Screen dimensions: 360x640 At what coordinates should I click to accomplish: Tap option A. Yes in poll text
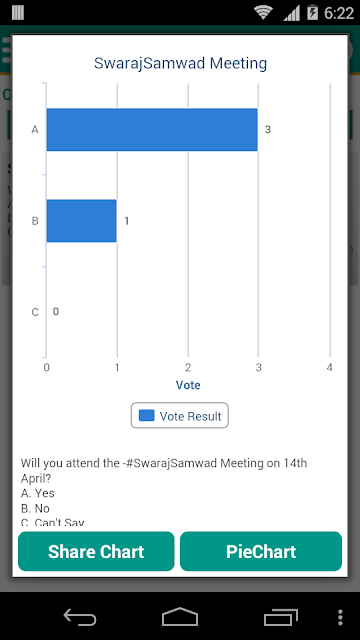38,493
